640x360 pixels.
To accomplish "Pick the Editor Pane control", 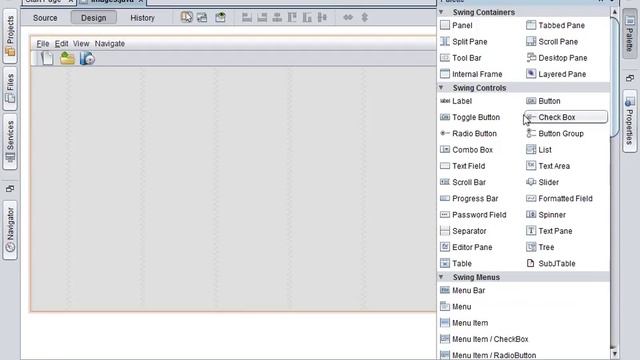I will point(466,247).
